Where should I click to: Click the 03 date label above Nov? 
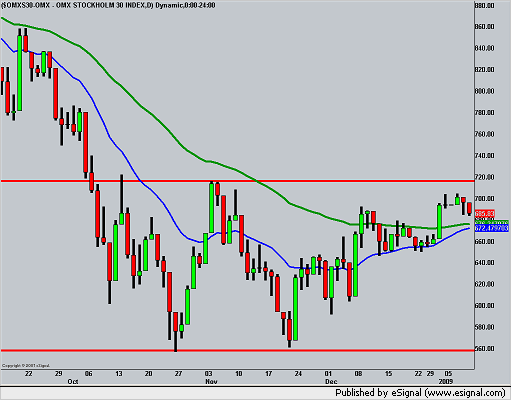click(x=209, y=374)
